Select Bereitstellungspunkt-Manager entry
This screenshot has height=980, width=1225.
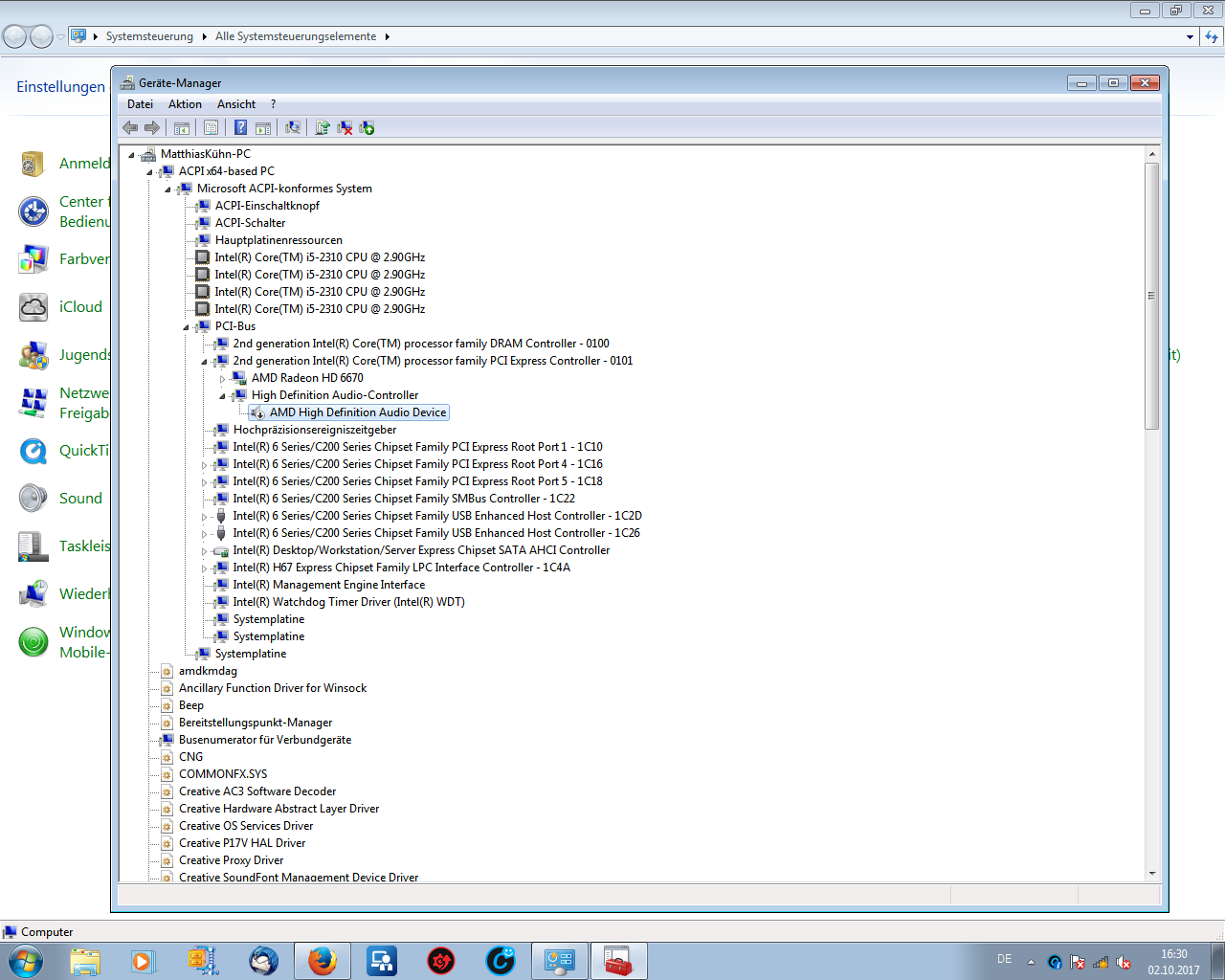click(x=256, y=723)
